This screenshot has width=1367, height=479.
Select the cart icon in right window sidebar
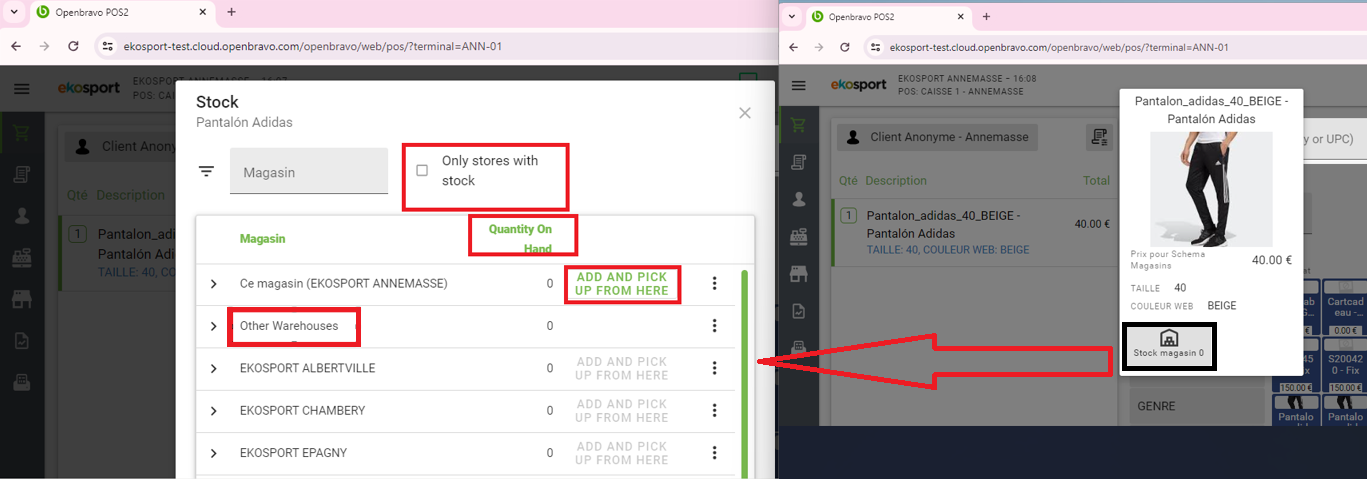coord(798,126)
